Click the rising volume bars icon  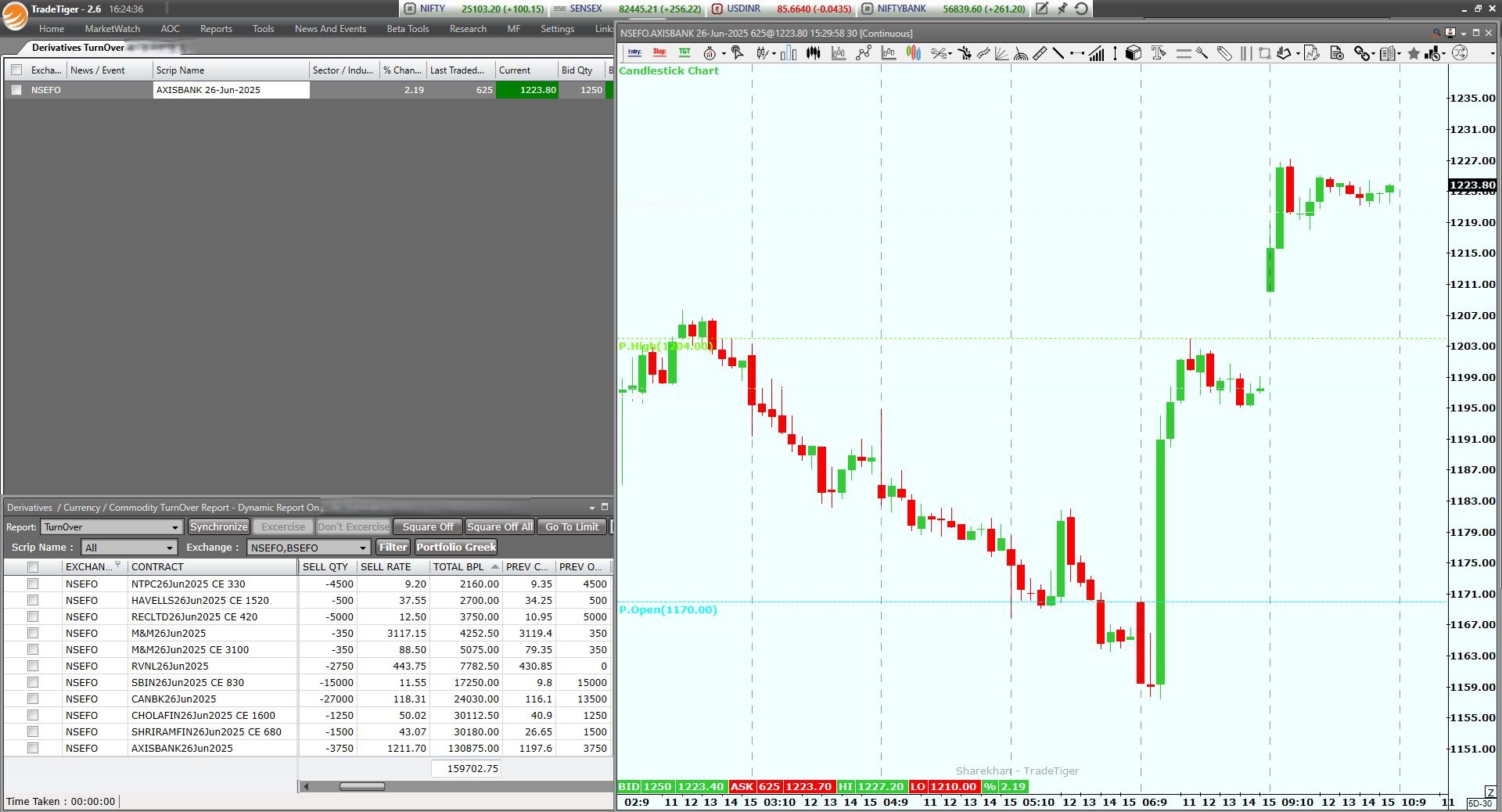1096,53
